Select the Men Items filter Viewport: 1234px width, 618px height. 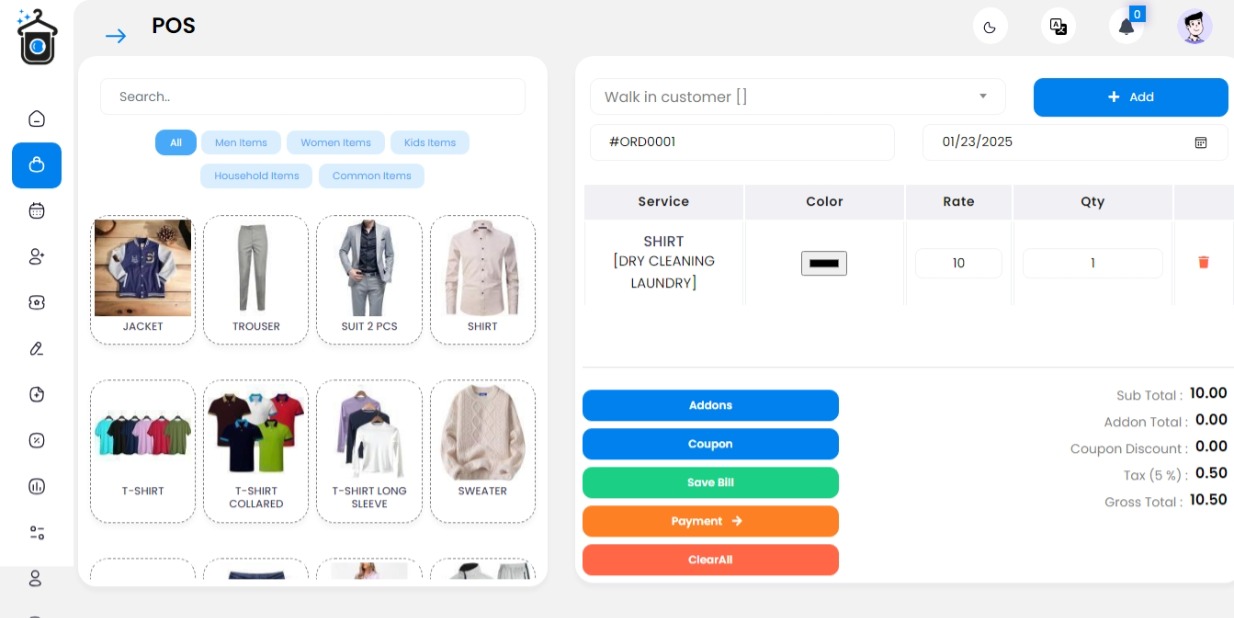pos(241,142)
